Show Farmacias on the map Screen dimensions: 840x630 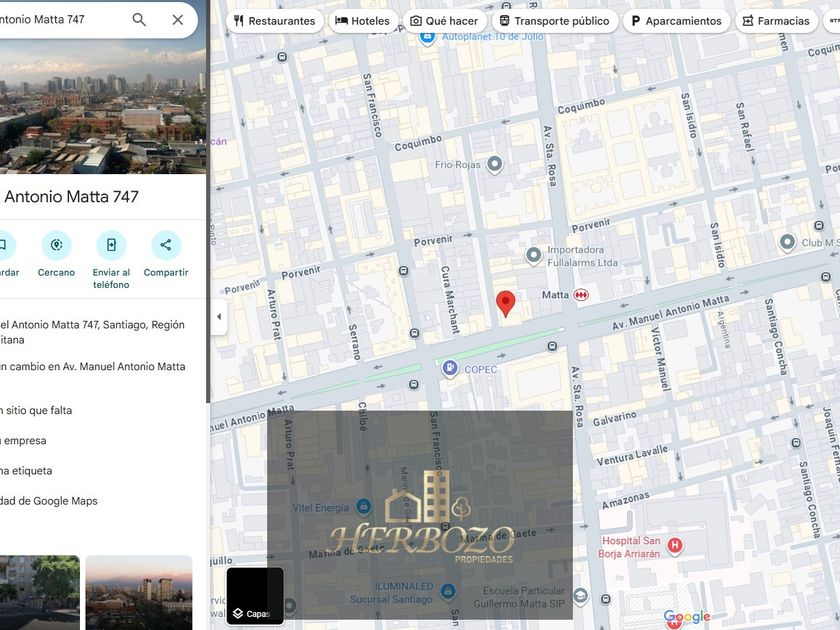coord(776,21)
